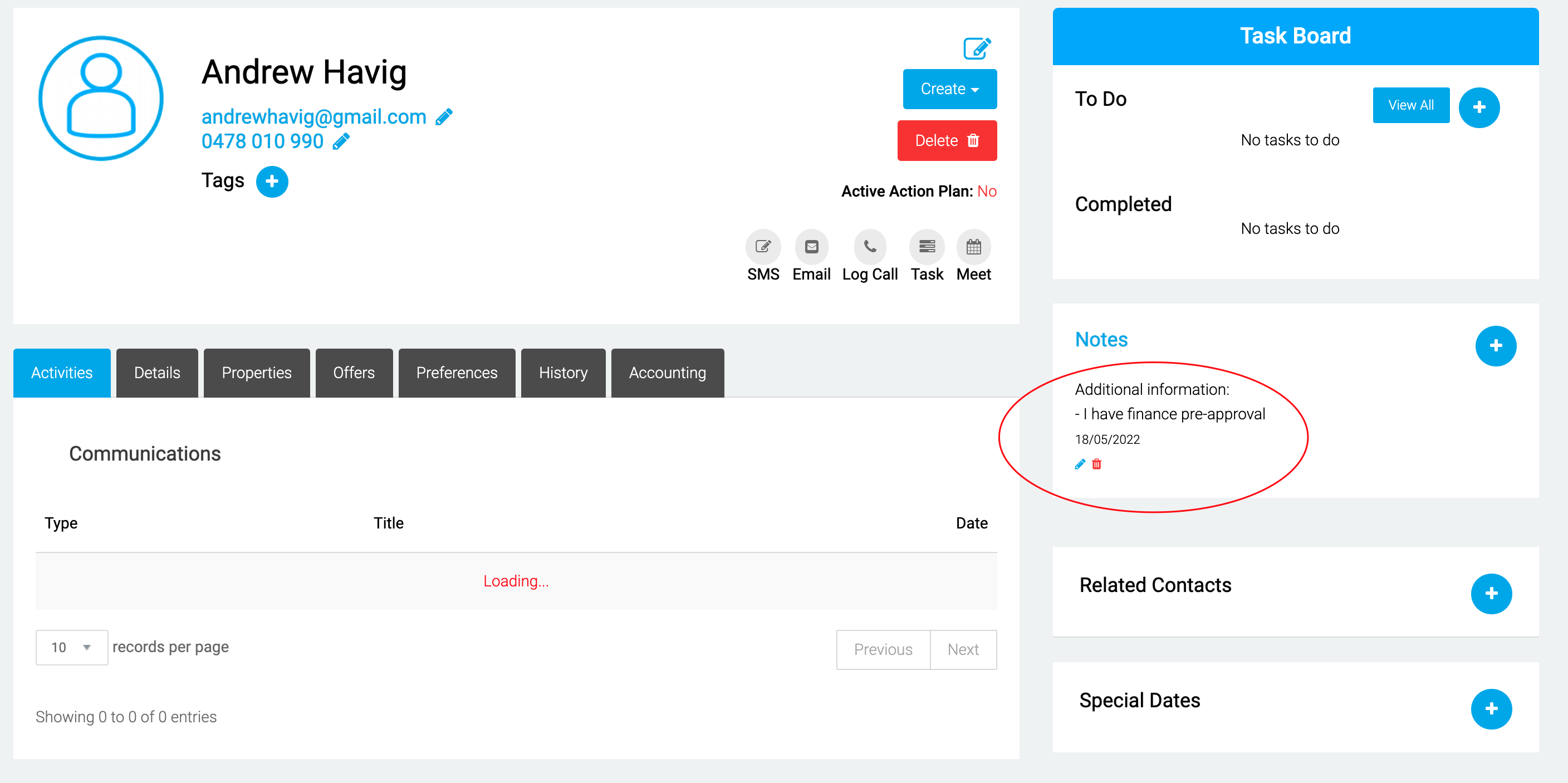Edit the email address pencil icon
This screenshot has width=1568, height=783.
[x=444, y=117]
